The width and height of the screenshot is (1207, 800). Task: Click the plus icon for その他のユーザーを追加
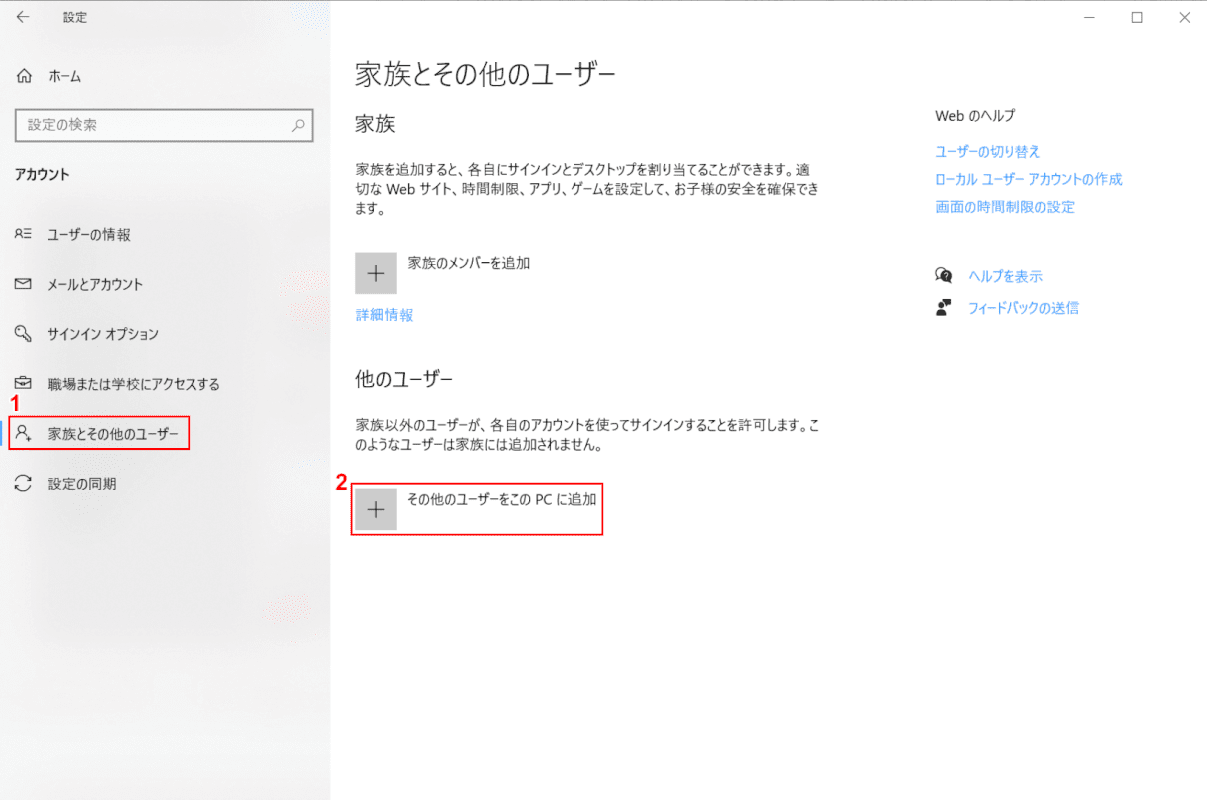point(376,509)
